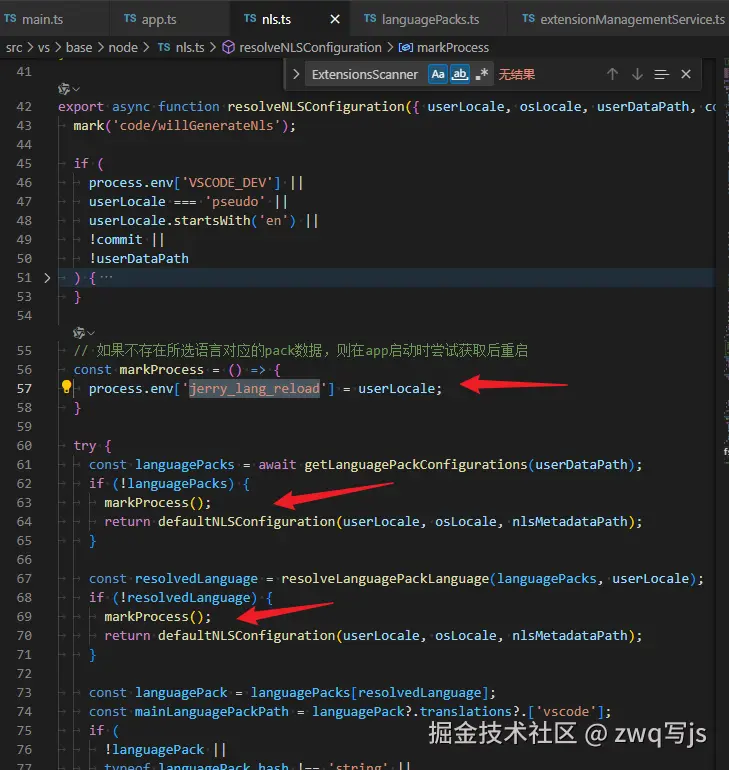
Task: Click 'VSCODE_DEV' string on line 46
Action: tap(227, 183)
